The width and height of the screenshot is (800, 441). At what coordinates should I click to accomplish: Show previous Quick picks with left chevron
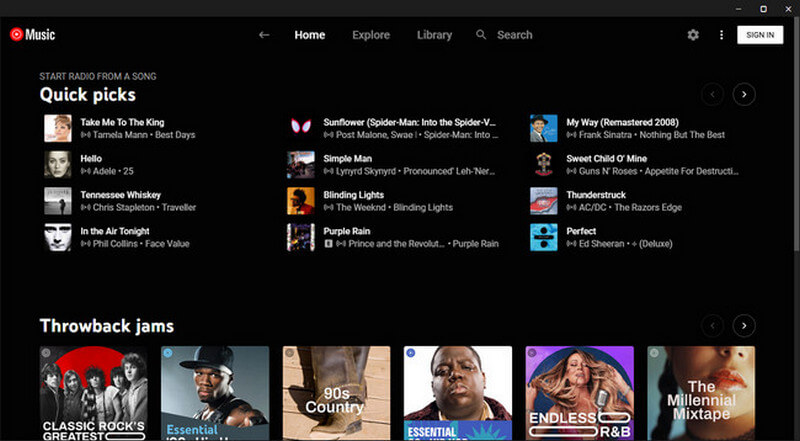713,94
